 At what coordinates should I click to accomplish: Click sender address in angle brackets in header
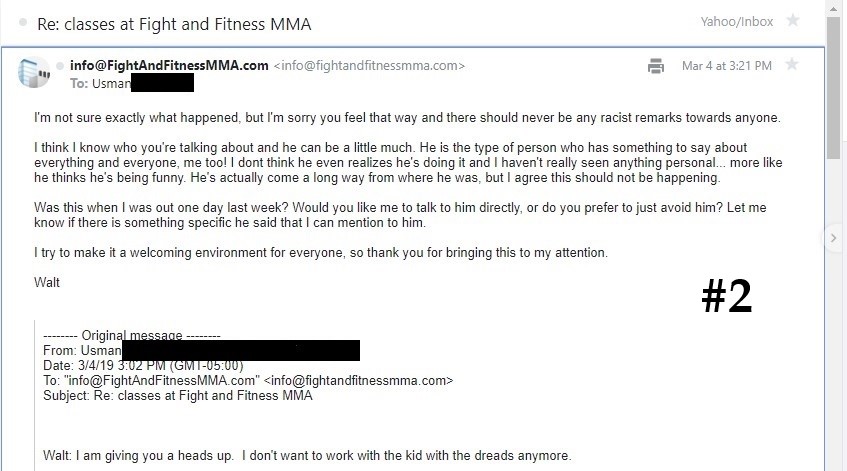[x=369, y=65]
